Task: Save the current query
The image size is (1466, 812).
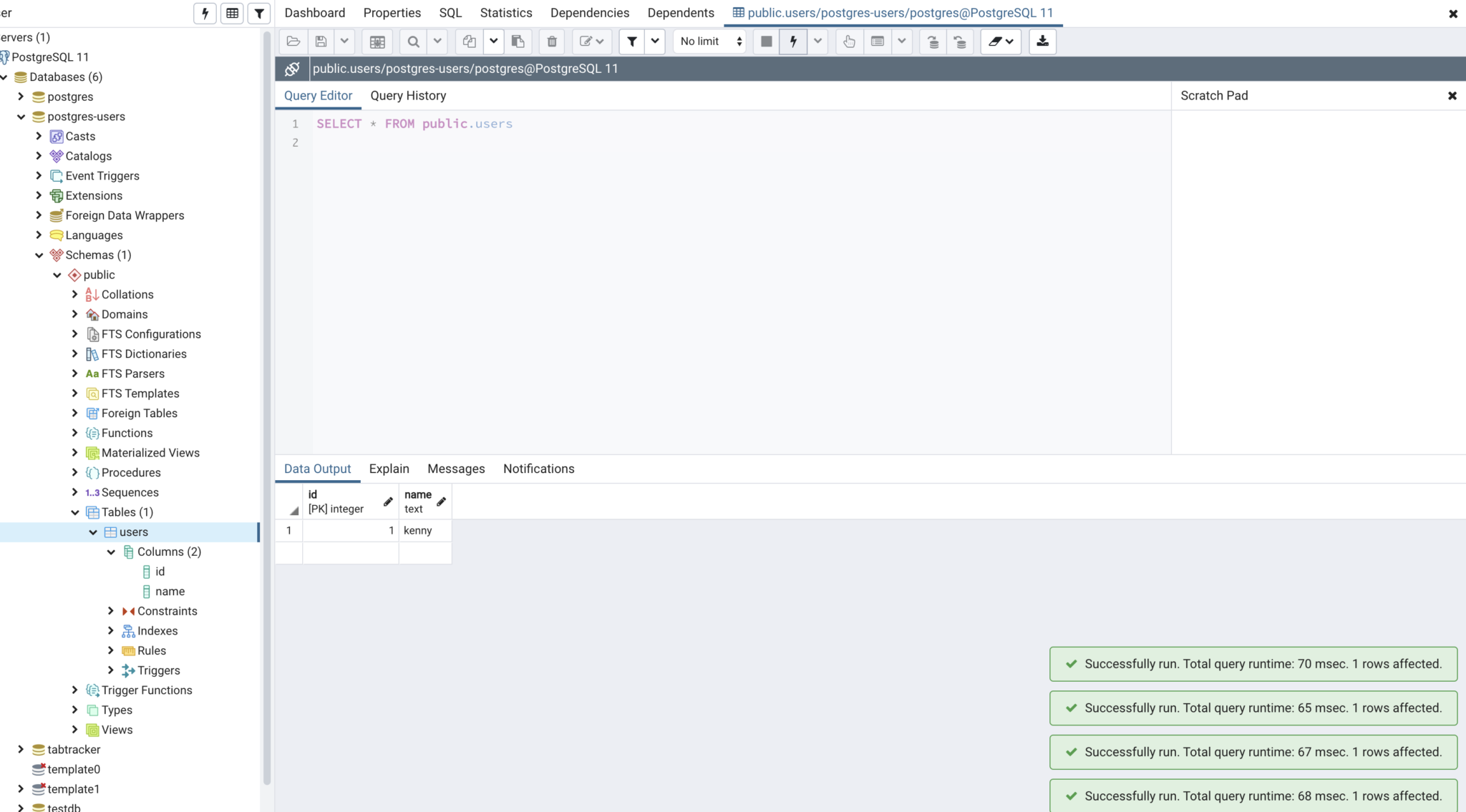Action: click(x=320, y=41)
